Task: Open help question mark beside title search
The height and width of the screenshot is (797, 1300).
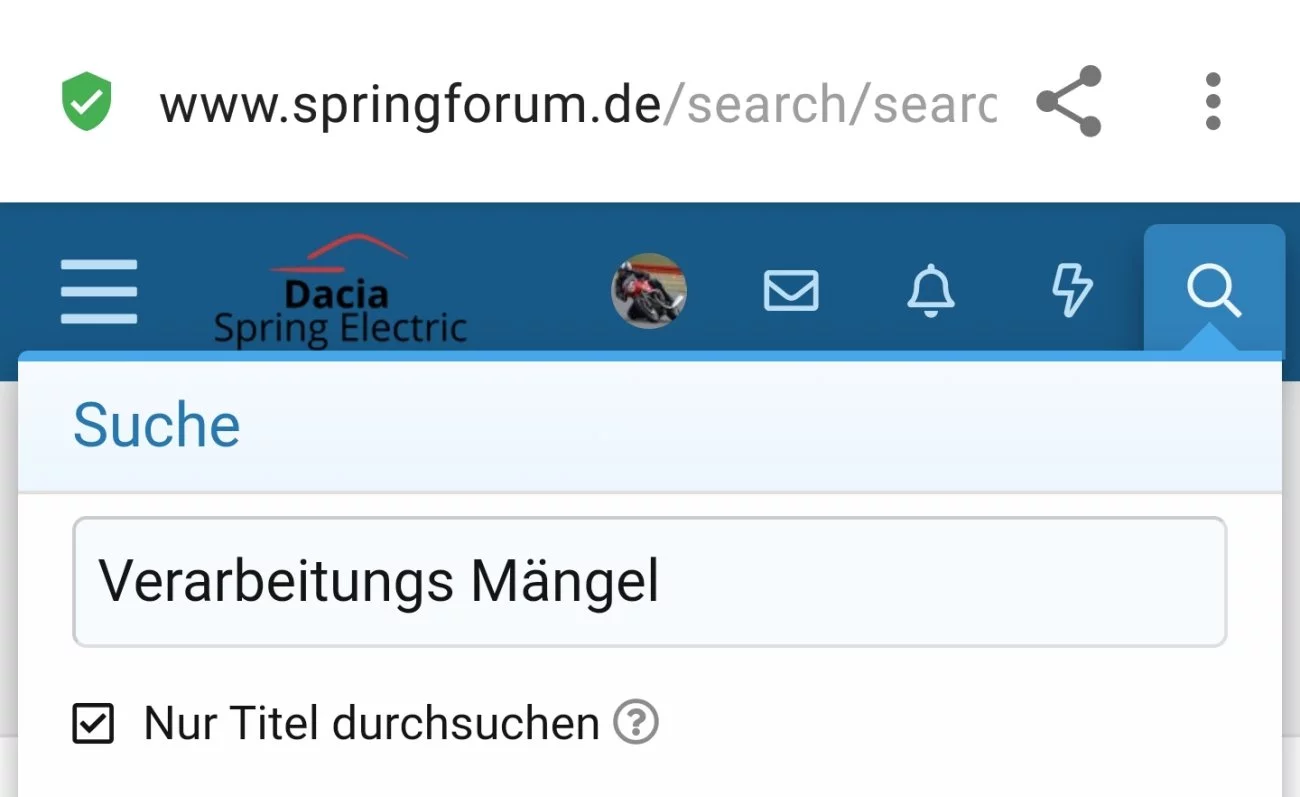Action: pyautogui.click(x=636, y=722)
